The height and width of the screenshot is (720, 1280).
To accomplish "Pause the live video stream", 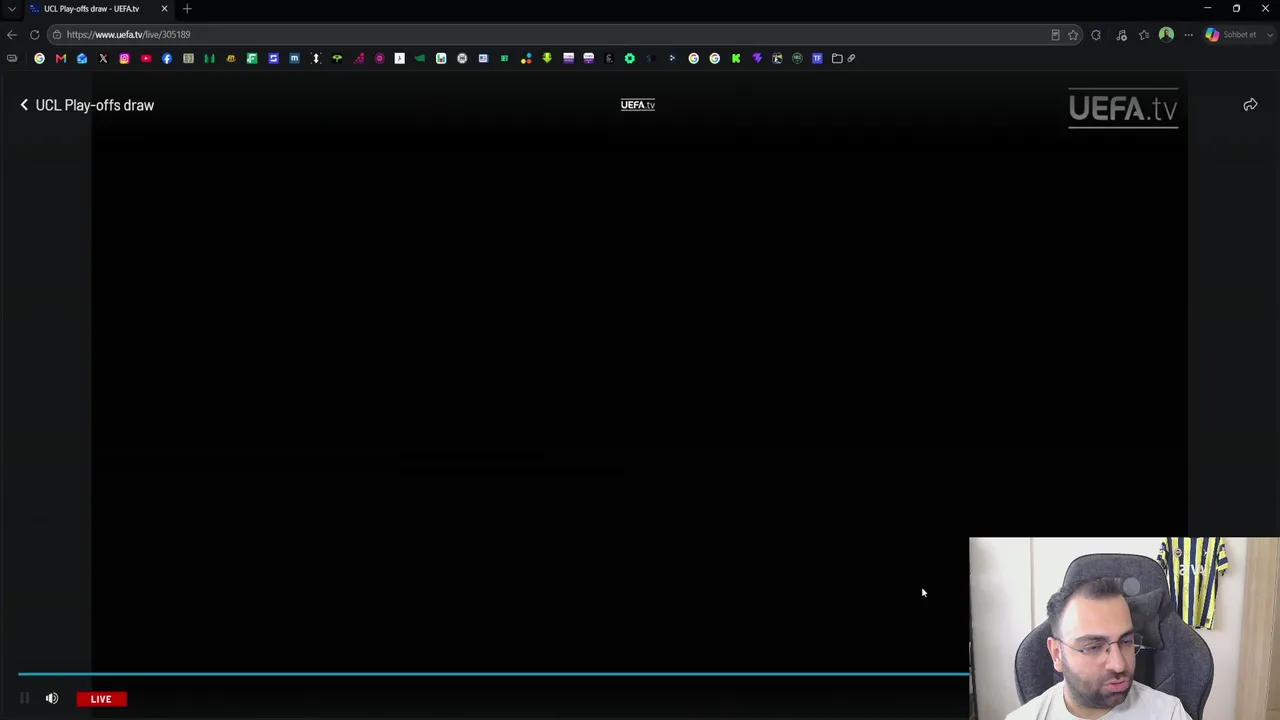I will (x=25, y=699).
